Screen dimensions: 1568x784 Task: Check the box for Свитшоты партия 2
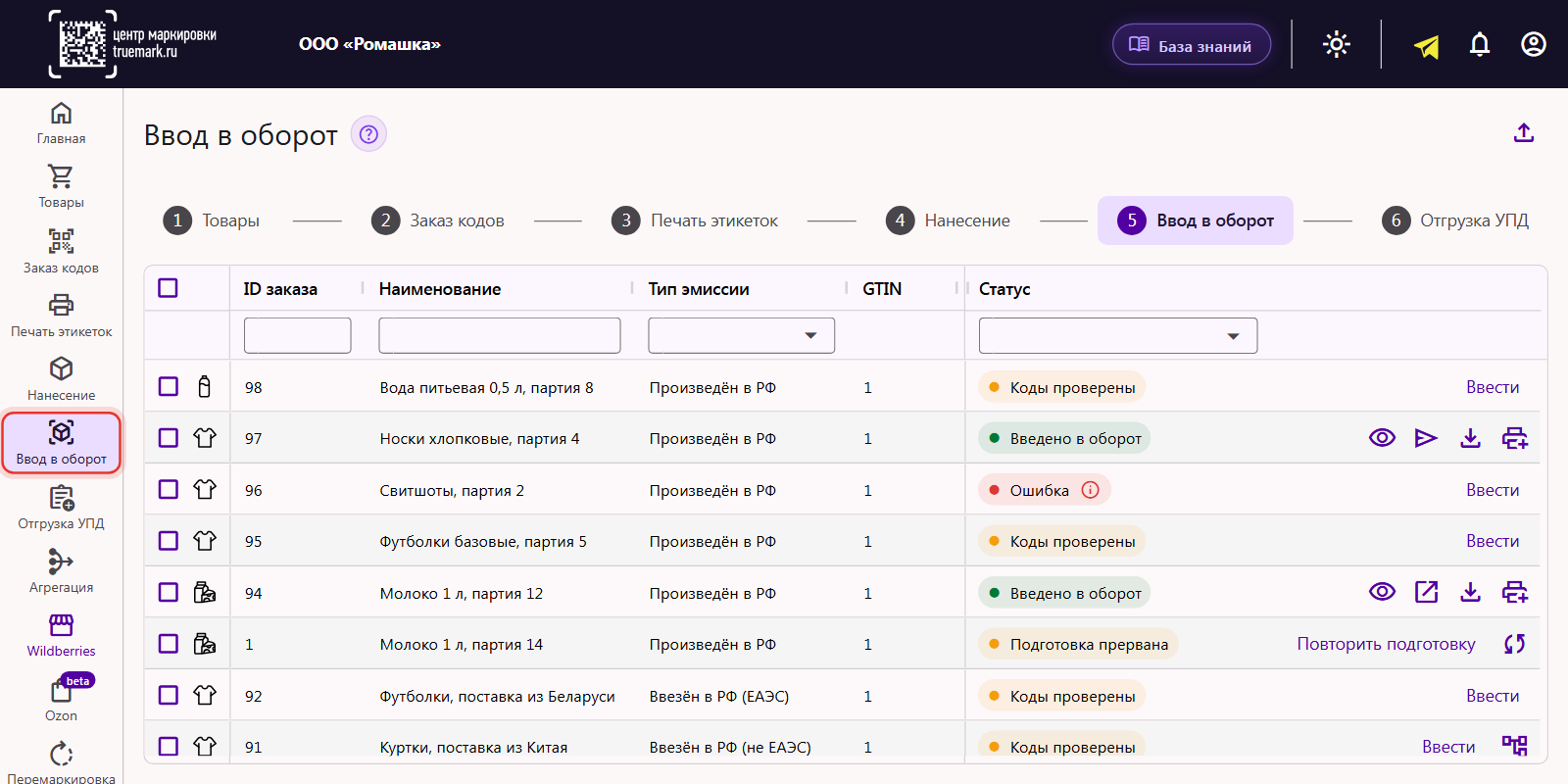(x=169, y=489)
